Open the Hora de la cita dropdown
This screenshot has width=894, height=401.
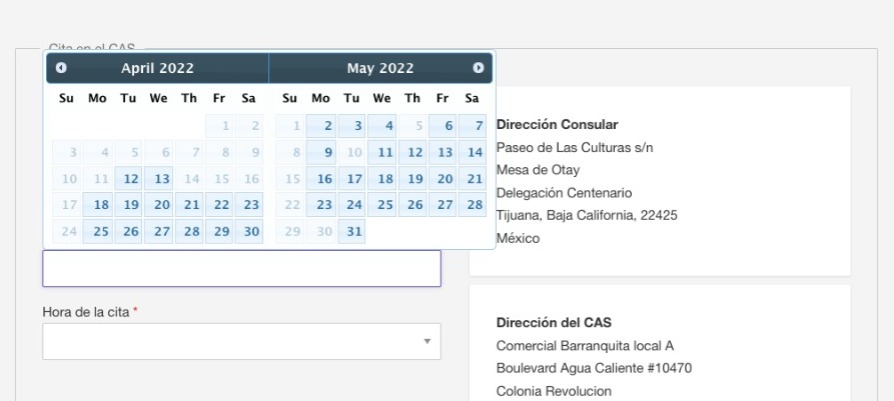(241, 341)
